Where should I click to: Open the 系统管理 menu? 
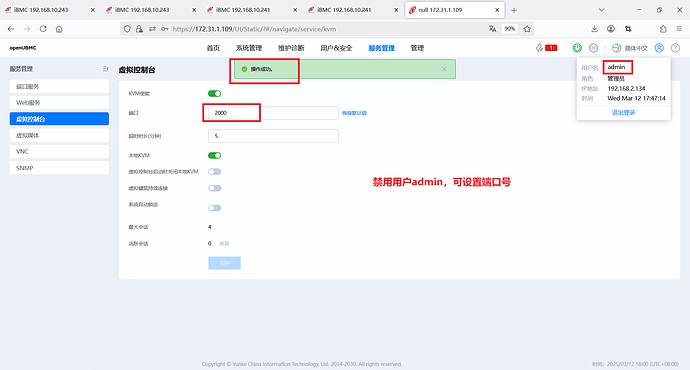[249, 48]
